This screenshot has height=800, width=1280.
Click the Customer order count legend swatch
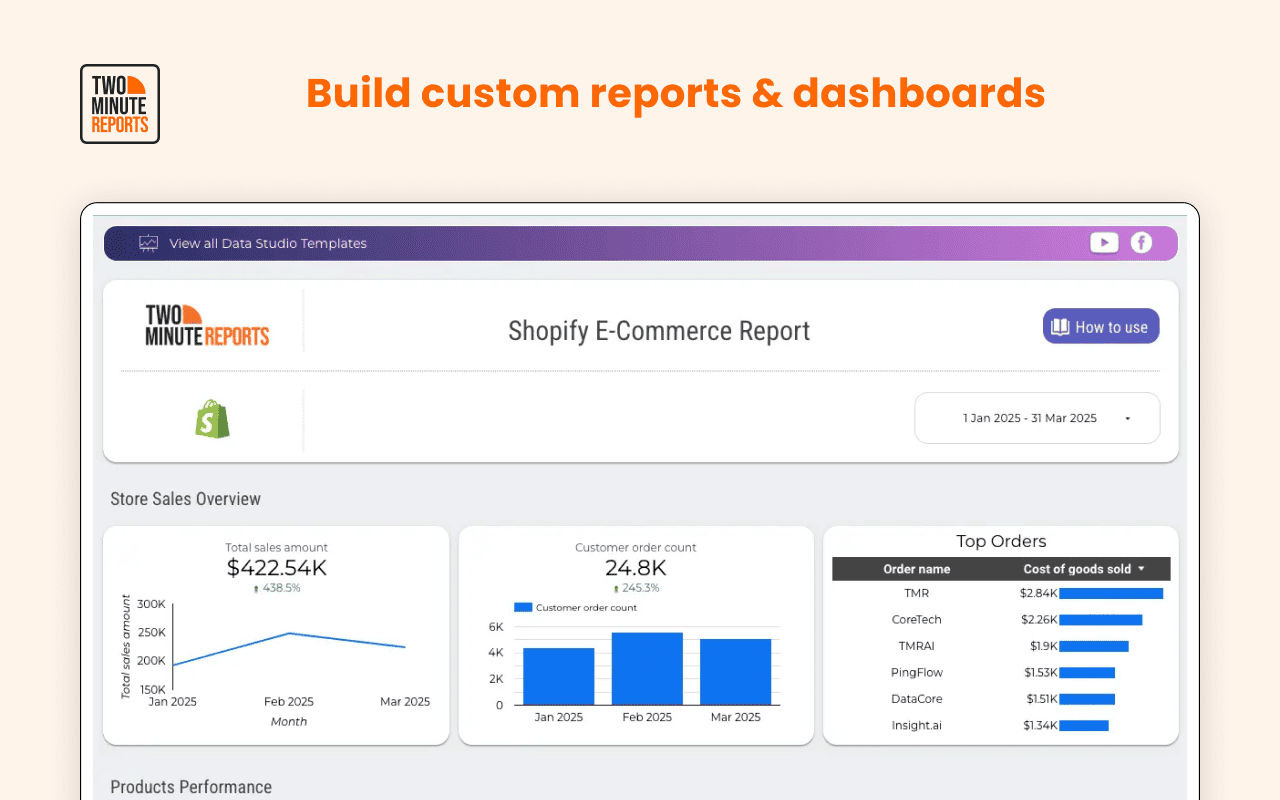click(523, 607)
